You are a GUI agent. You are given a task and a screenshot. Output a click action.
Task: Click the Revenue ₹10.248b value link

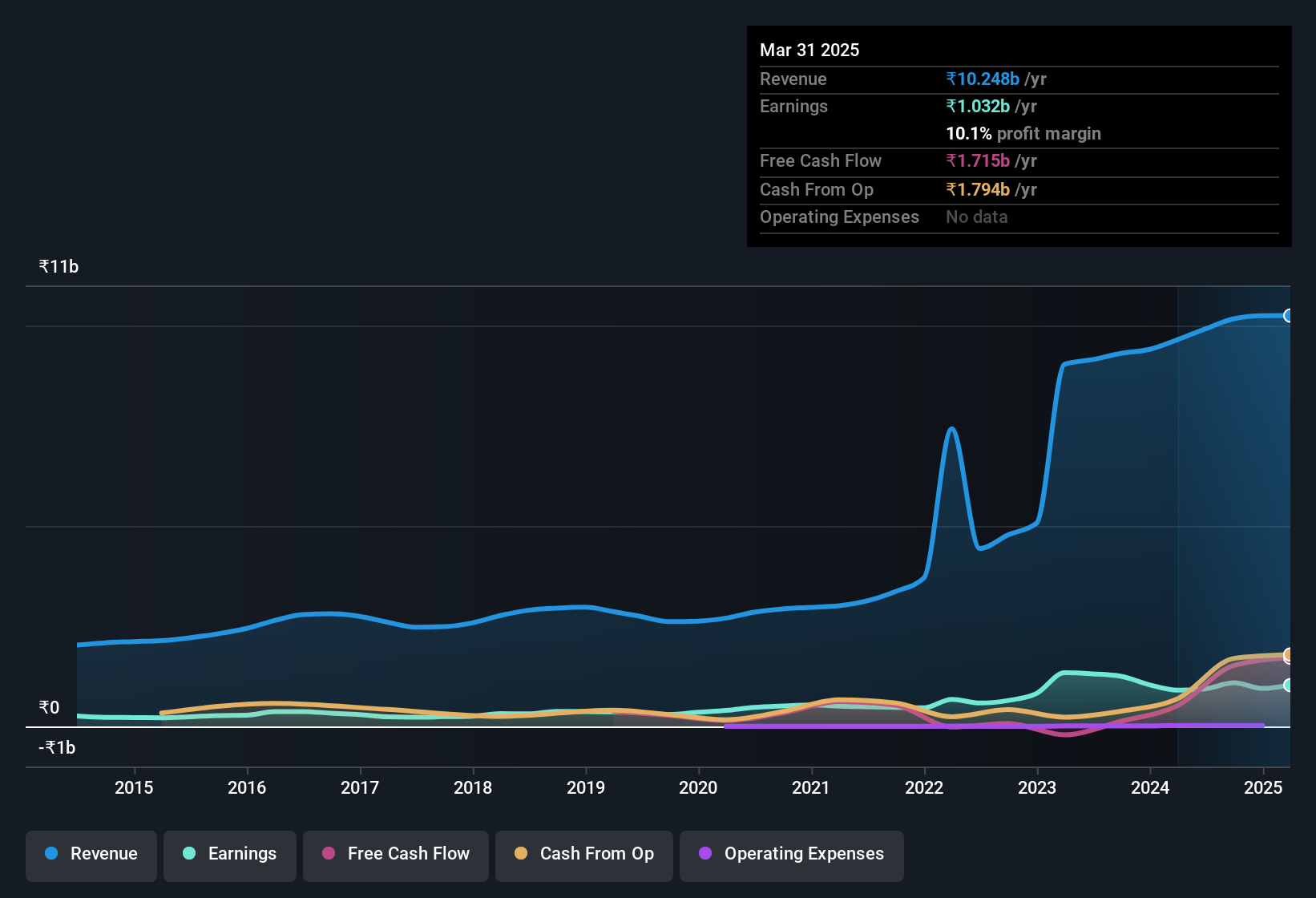tap(983, 79)
